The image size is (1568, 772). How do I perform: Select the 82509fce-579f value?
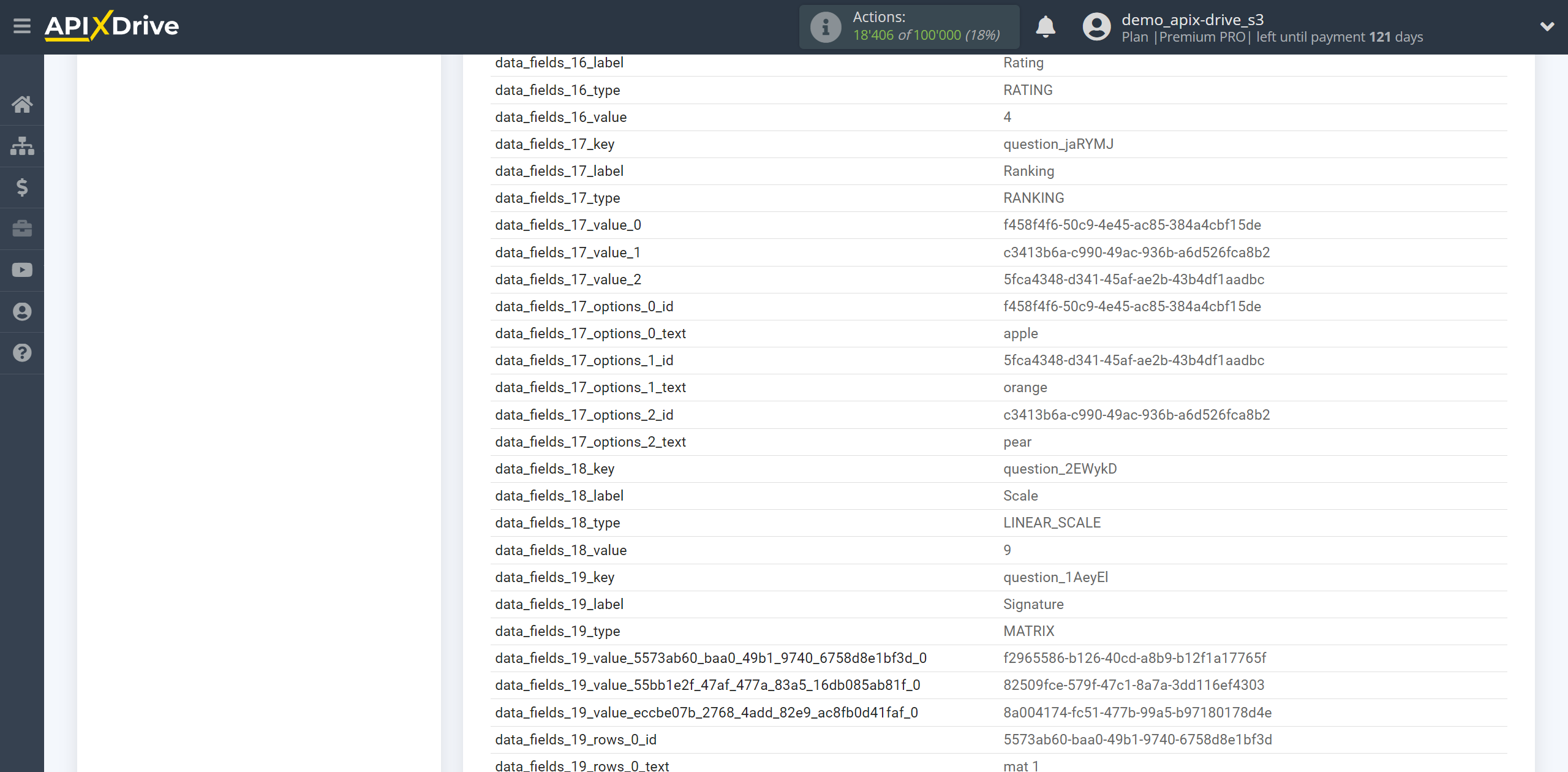click(x=1134, y=685)
